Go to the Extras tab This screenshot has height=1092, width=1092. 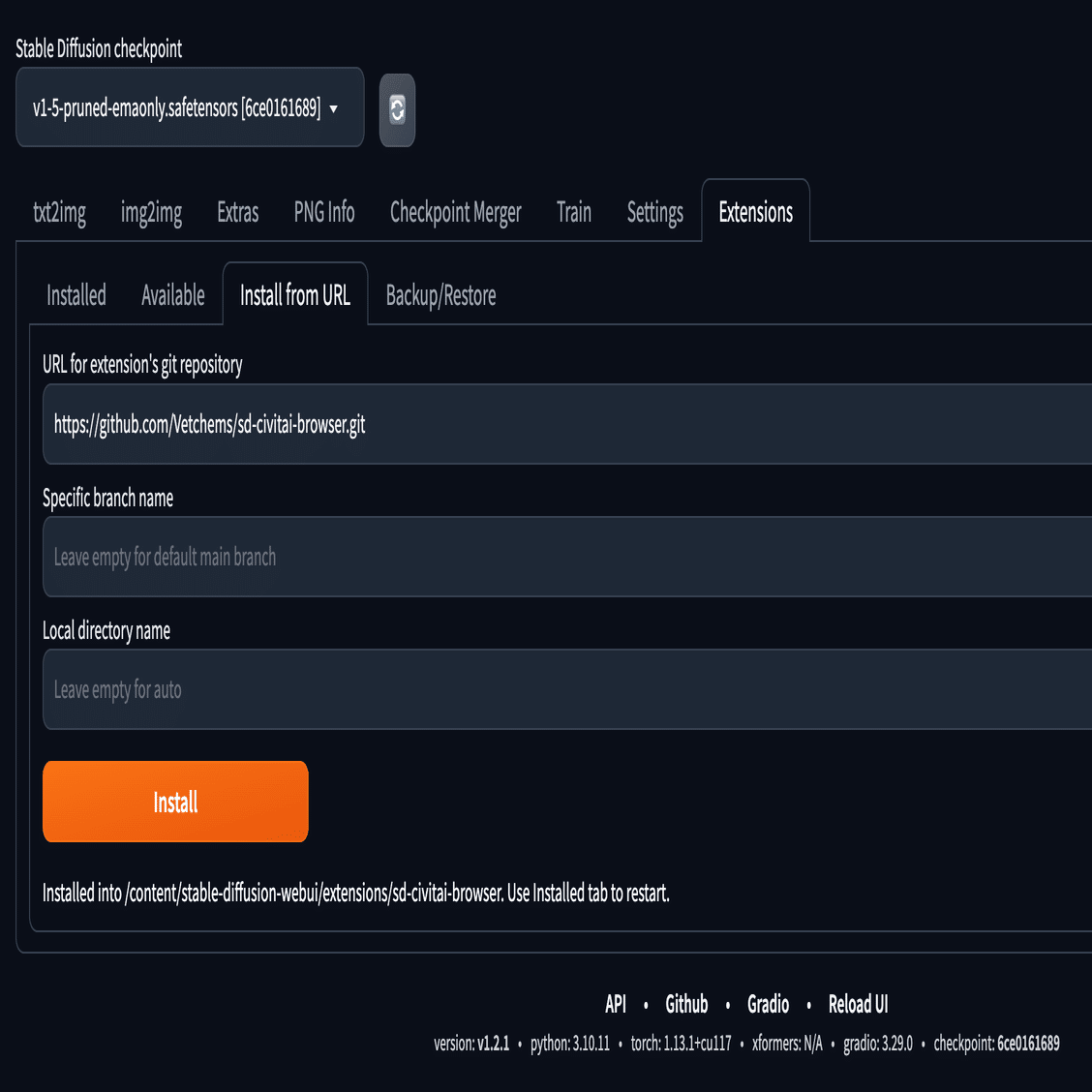(x=237, y=212)
